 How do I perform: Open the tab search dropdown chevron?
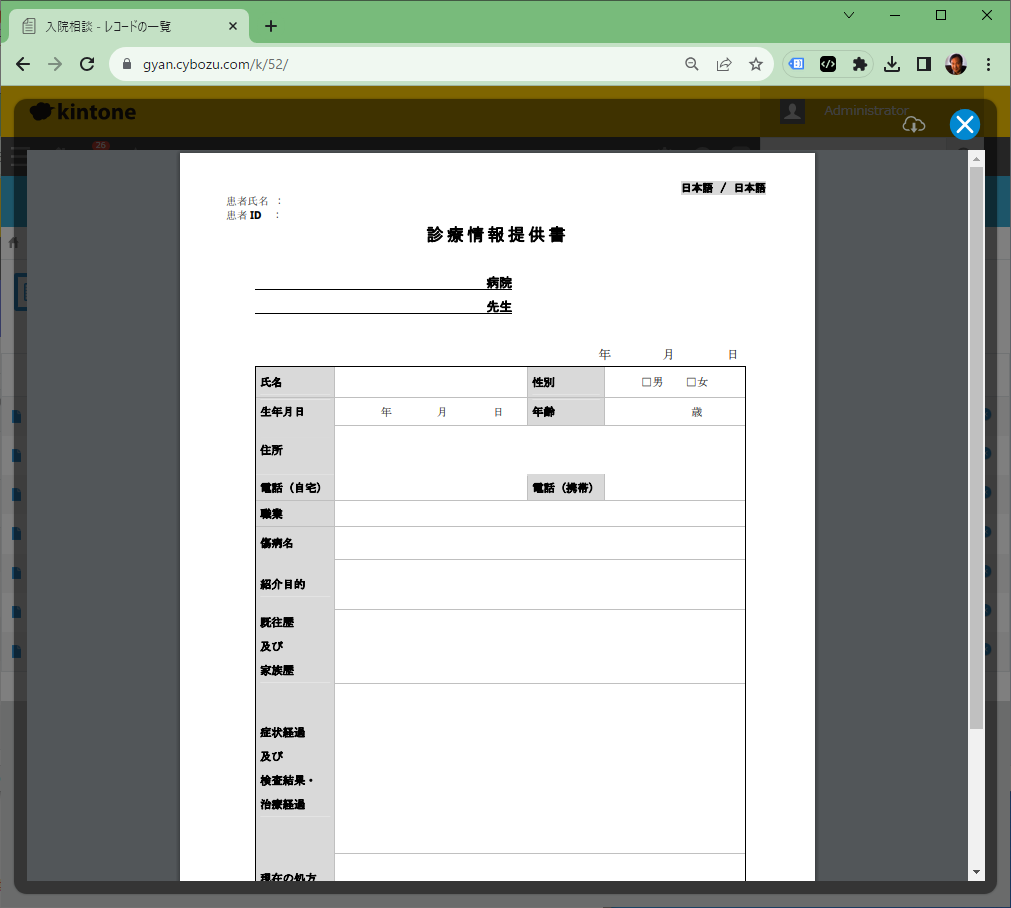pos(849,15)
